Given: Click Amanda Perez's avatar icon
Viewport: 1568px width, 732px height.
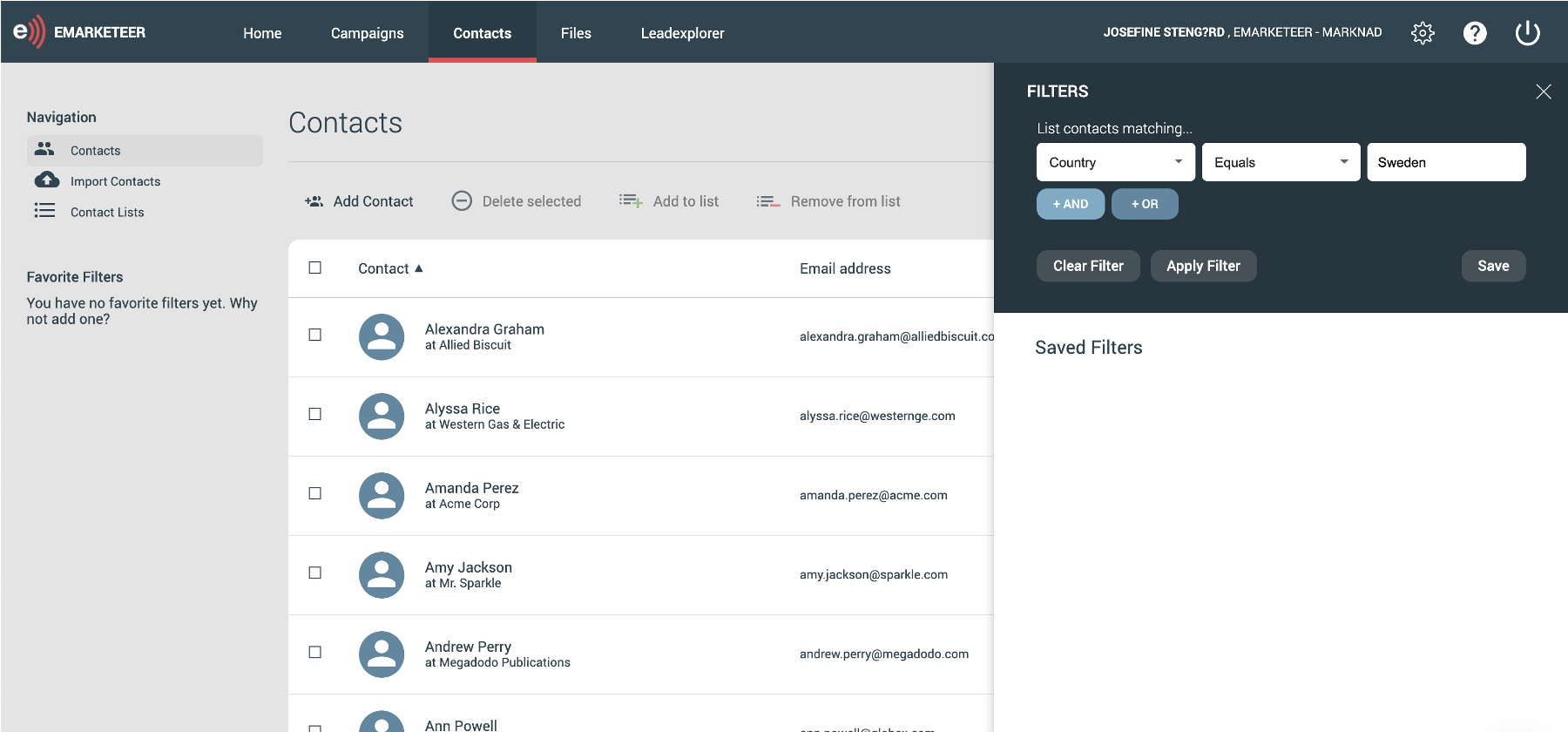Looking at the screenshot, I should click(382, 496).
